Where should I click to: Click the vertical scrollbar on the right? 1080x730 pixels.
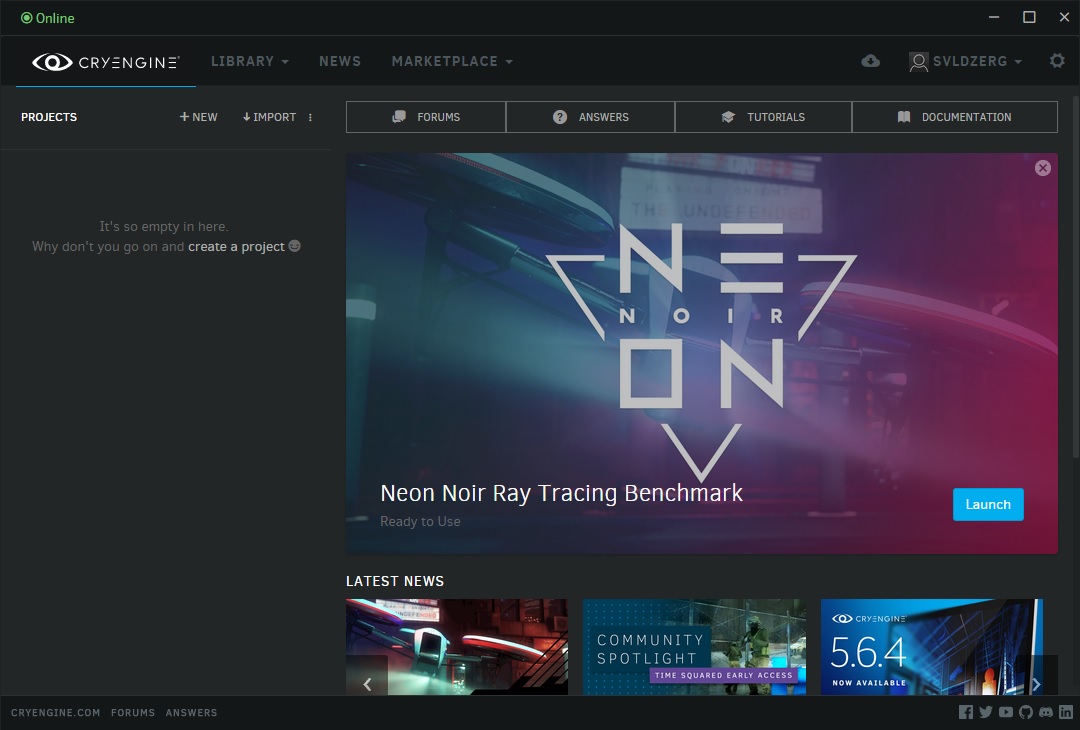pyautogui.click(x=1076, y=275)
